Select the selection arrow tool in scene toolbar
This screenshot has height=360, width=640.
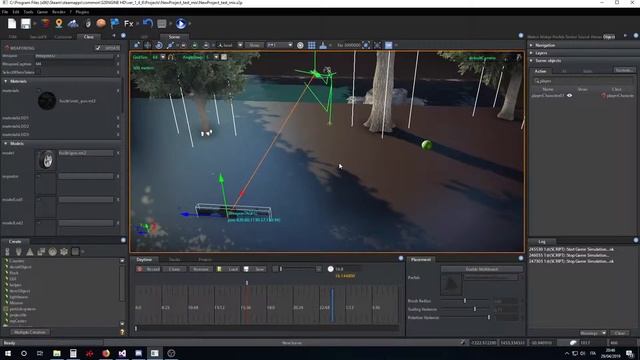137,45
